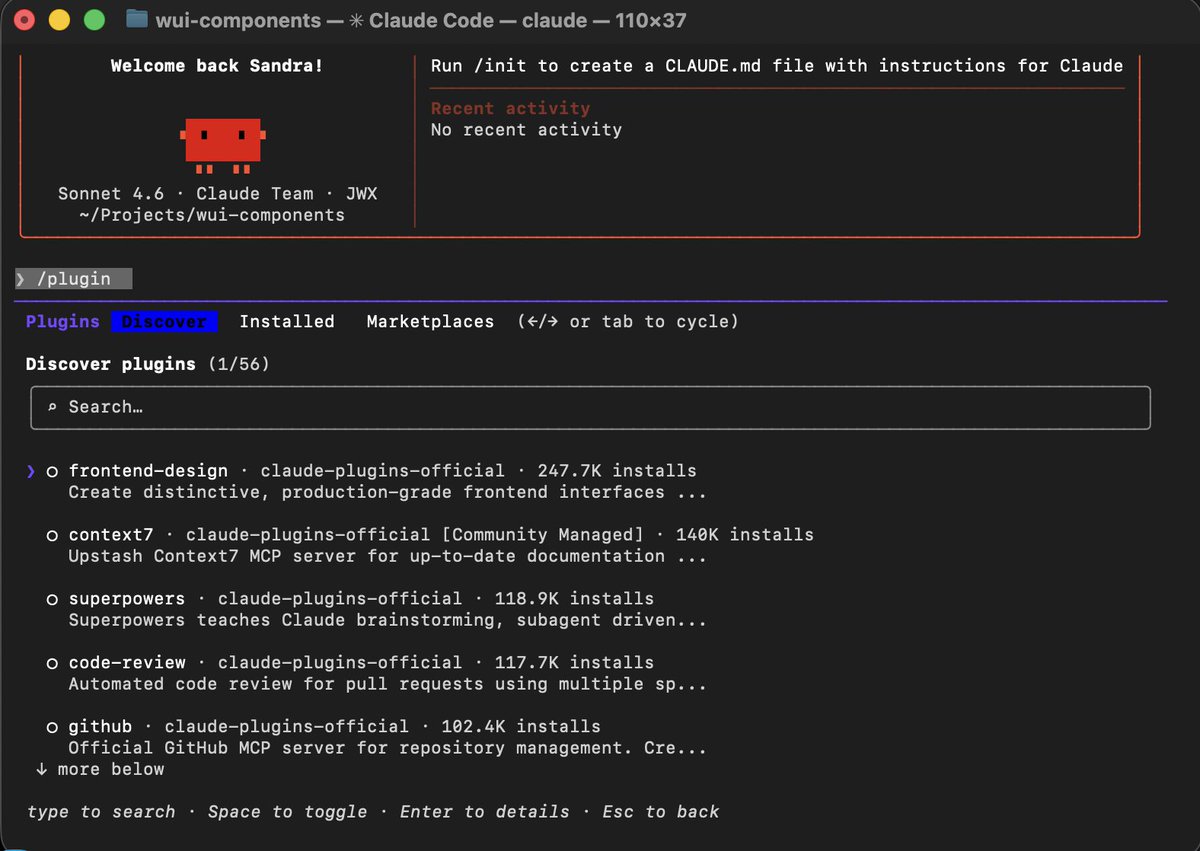Image resolution: width=1200 pixels, height=851 pixels.
Task: Click the window title 'wui-components — Claude Code'
Action: tap(421, 20)
